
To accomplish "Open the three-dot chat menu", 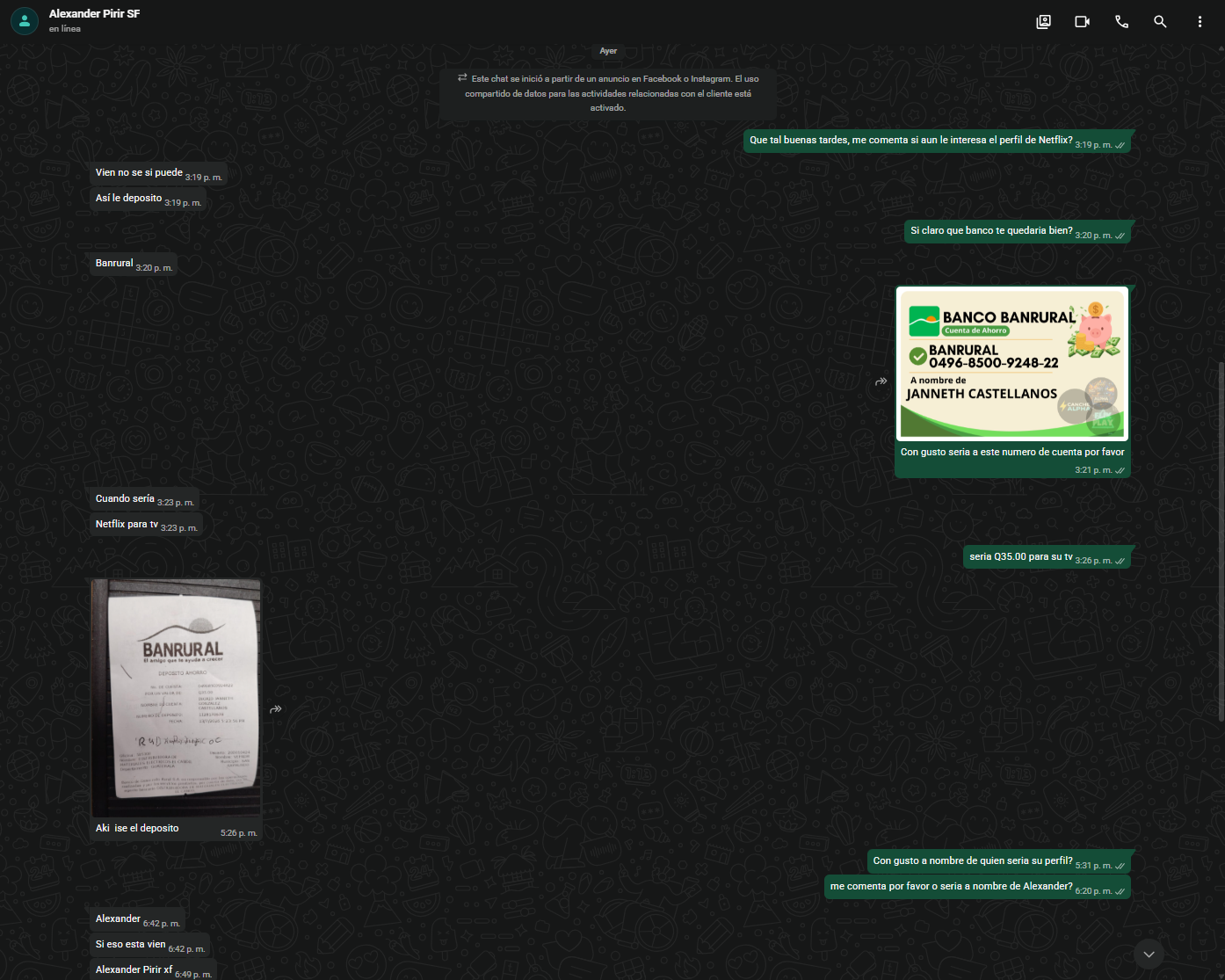I will point(1200,22).
